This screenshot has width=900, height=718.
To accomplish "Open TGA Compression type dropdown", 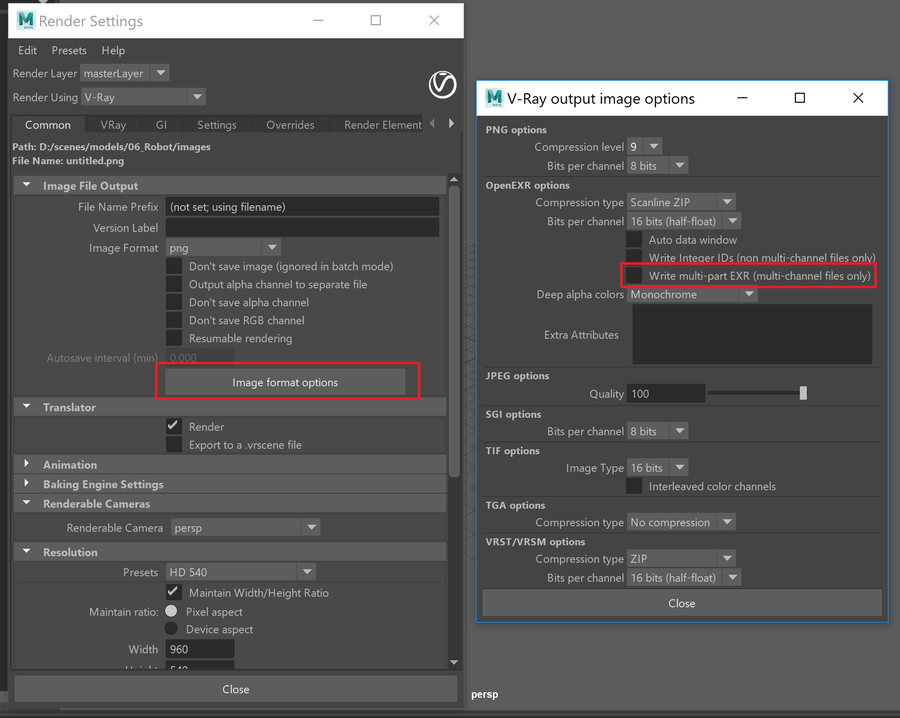I will [x=681, y=522].
